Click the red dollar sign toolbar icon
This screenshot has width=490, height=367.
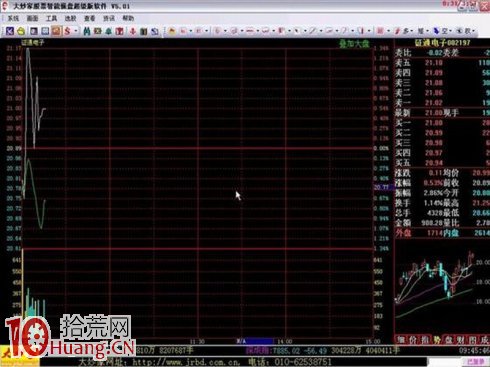(x=68, y=31)
